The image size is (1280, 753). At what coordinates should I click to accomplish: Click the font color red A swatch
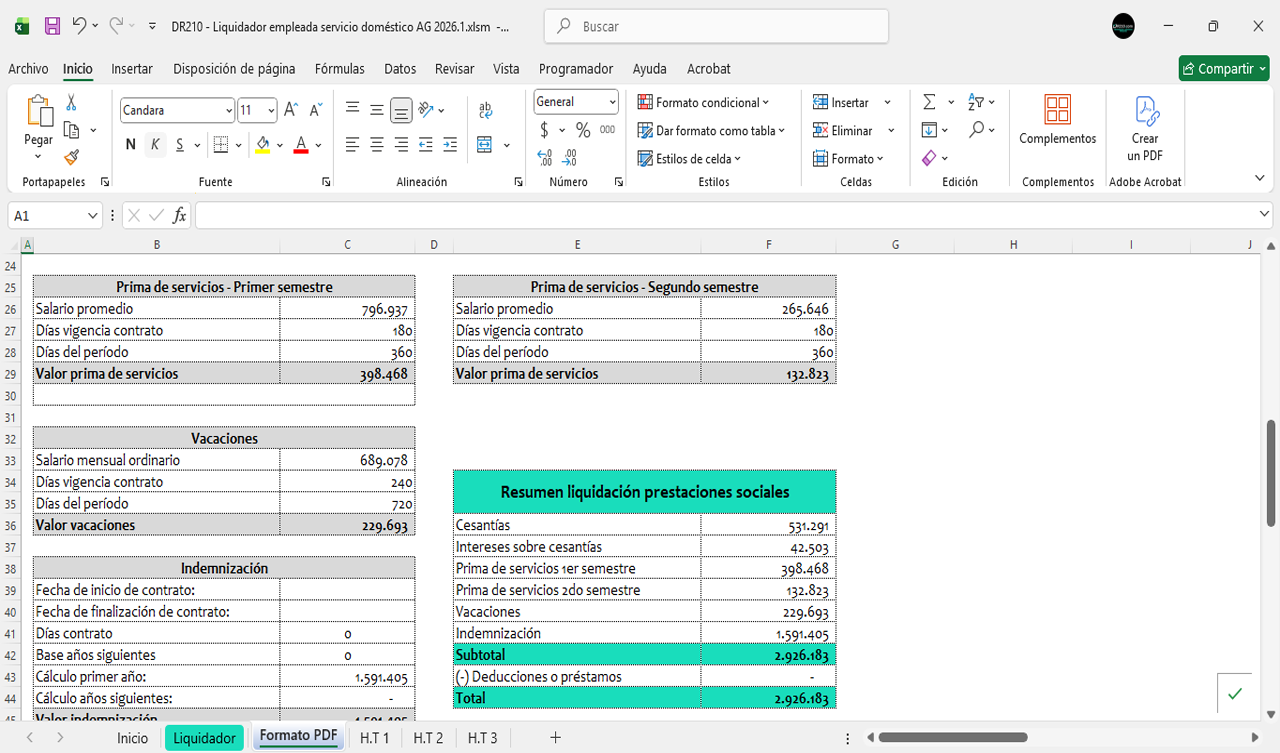pyautogui.click(x=301, y=145)
